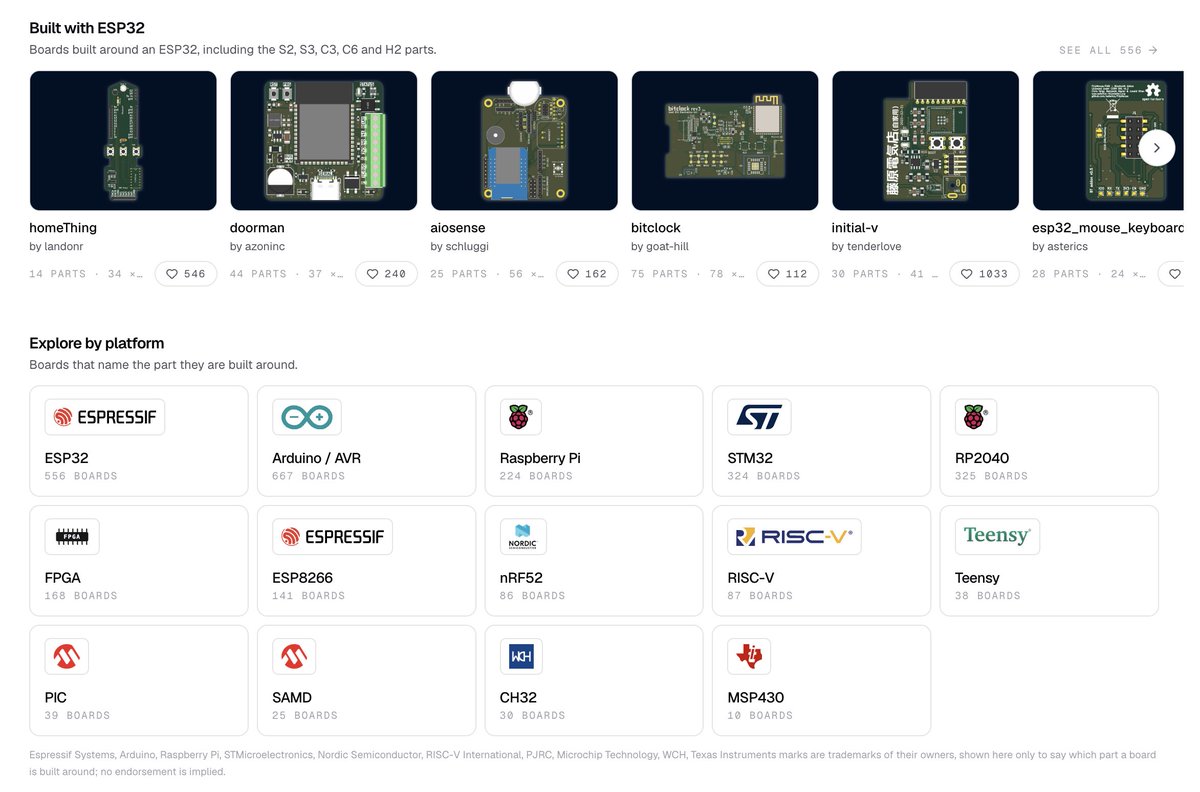Select the RISC-V platform name
Screen dimensions: 1200x792
(751, 578)
